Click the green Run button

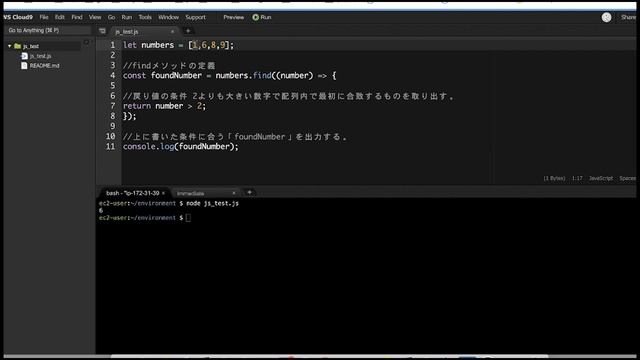point(262,17)
